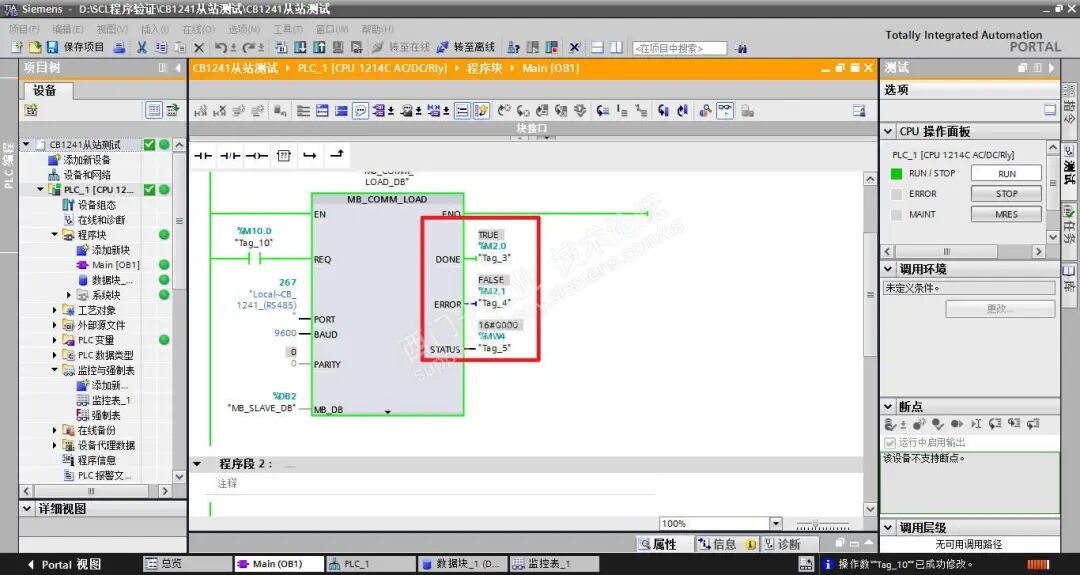Collapse the PLC_1 tree node
Viewport: 1080px width, 575px height.
click(41, 189)
